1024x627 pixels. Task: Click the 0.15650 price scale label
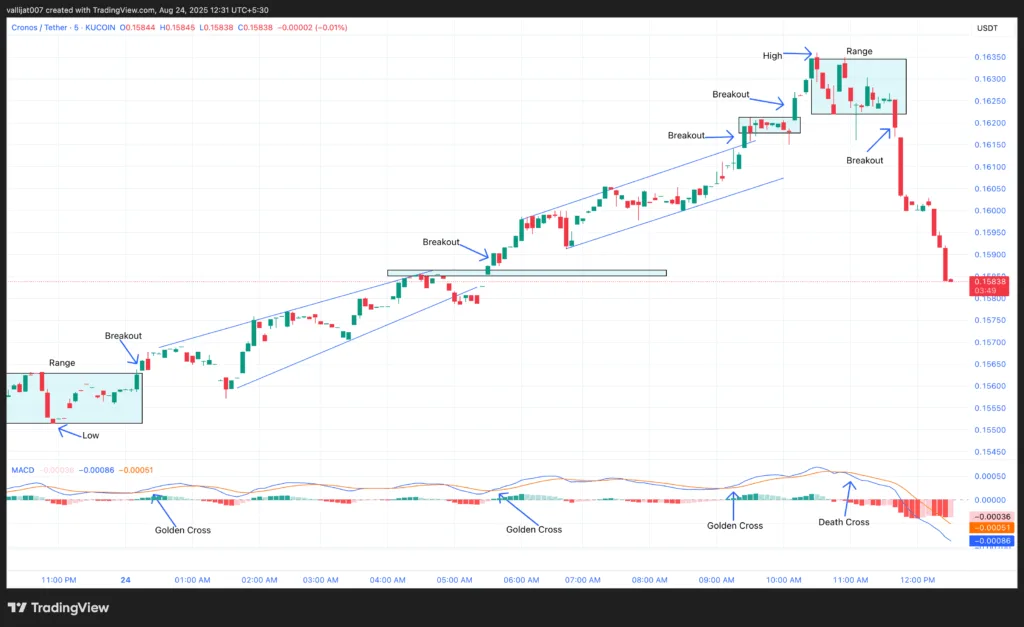(x=989, y=364)
